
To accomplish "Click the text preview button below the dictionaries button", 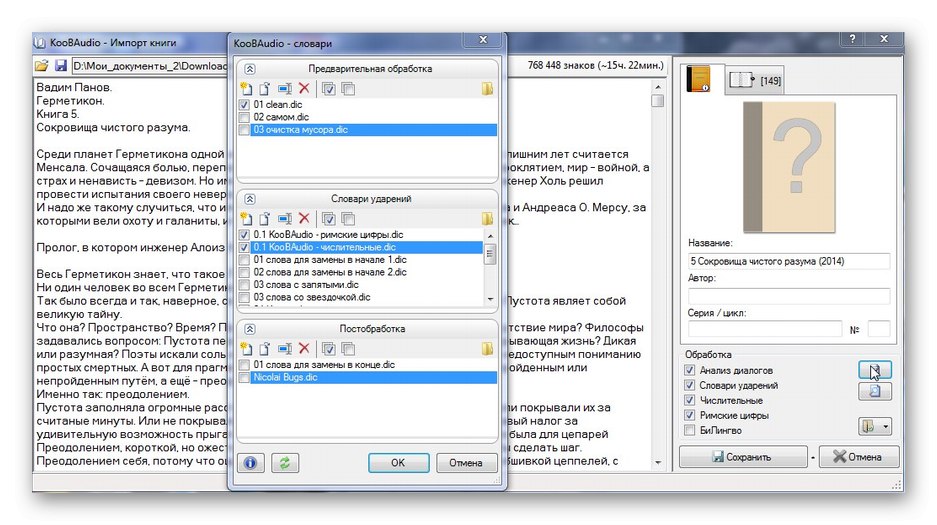I will 875,392.
